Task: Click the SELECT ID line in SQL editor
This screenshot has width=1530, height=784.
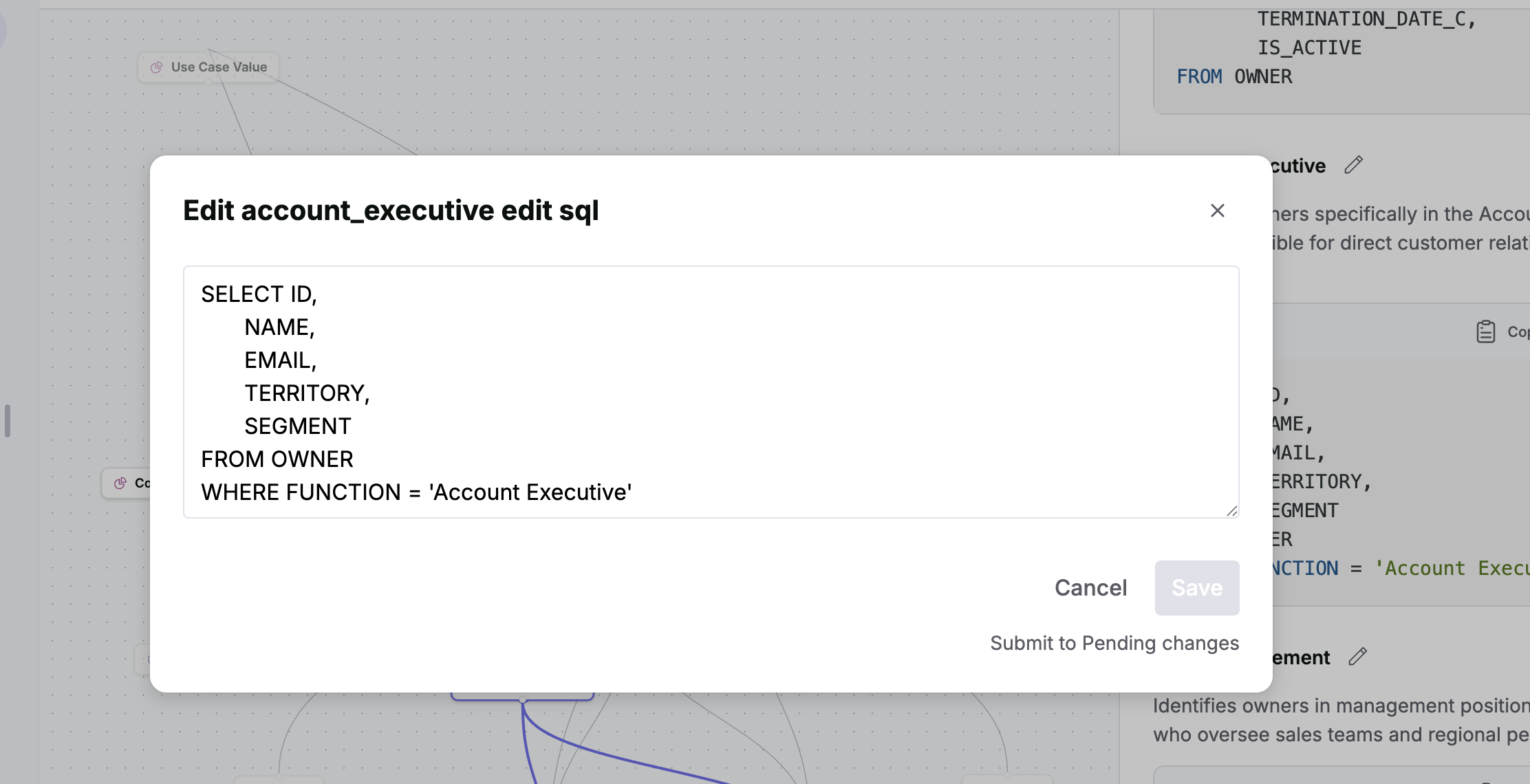Action: pyautogui.click(x=259, y=294)
